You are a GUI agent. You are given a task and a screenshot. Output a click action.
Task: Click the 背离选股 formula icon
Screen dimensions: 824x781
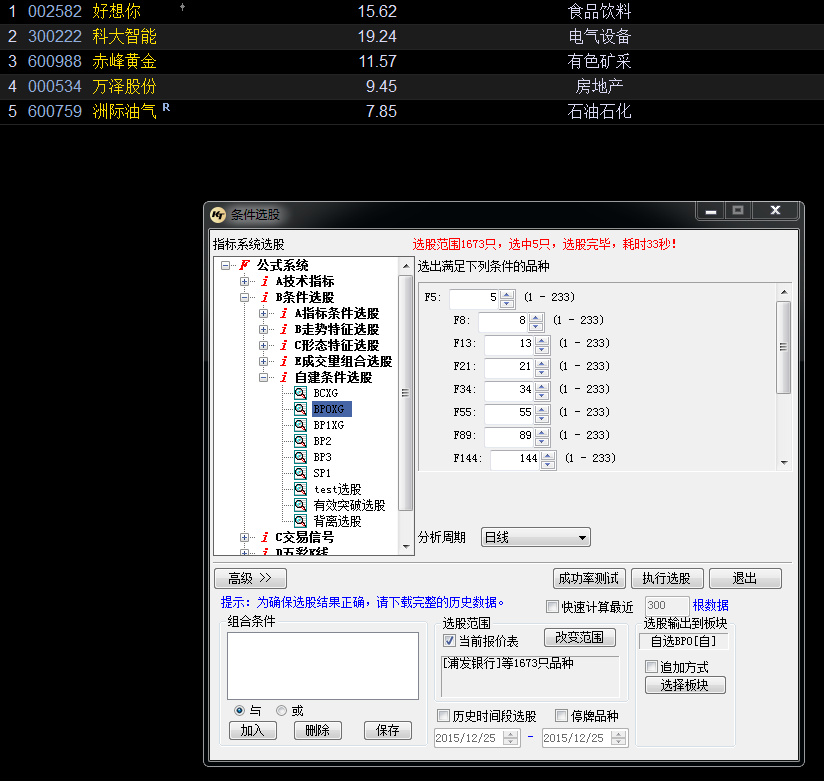300,521
